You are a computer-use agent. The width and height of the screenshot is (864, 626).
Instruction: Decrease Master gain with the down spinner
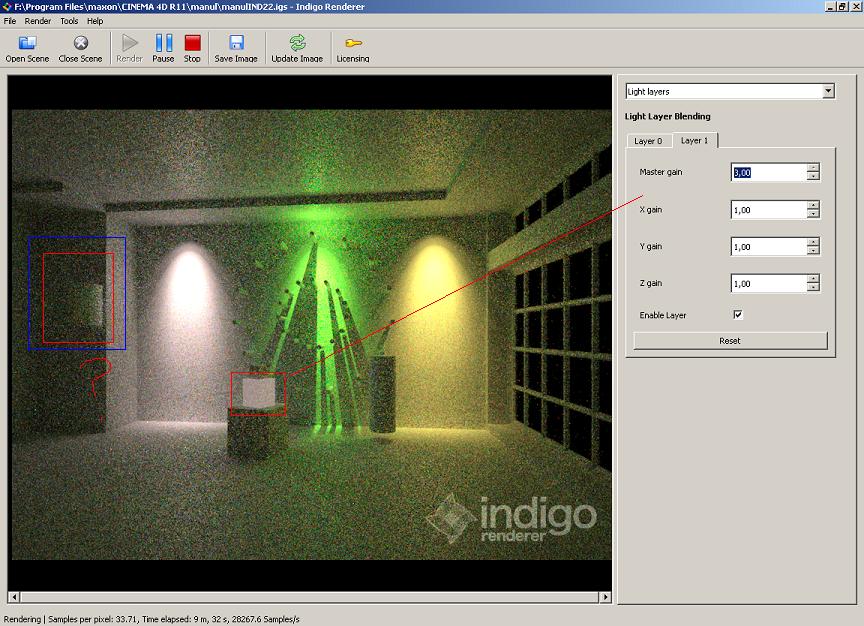click(x=813, y=176)
